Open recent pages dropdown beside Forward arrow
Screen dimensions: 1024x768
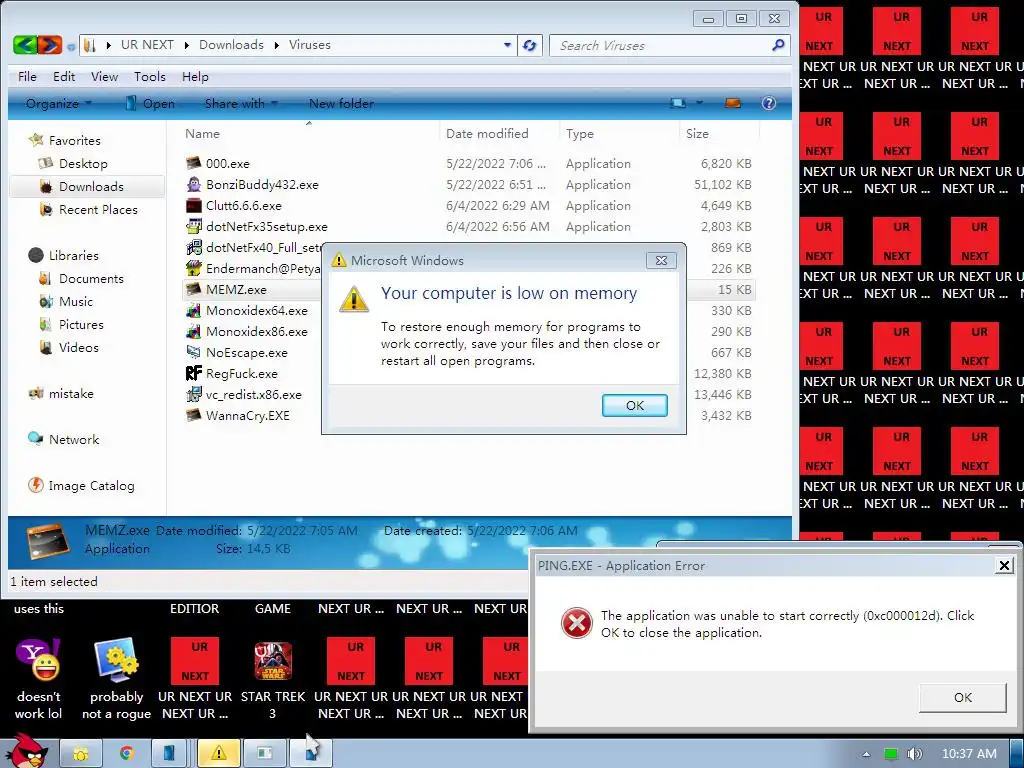(71, 46)
